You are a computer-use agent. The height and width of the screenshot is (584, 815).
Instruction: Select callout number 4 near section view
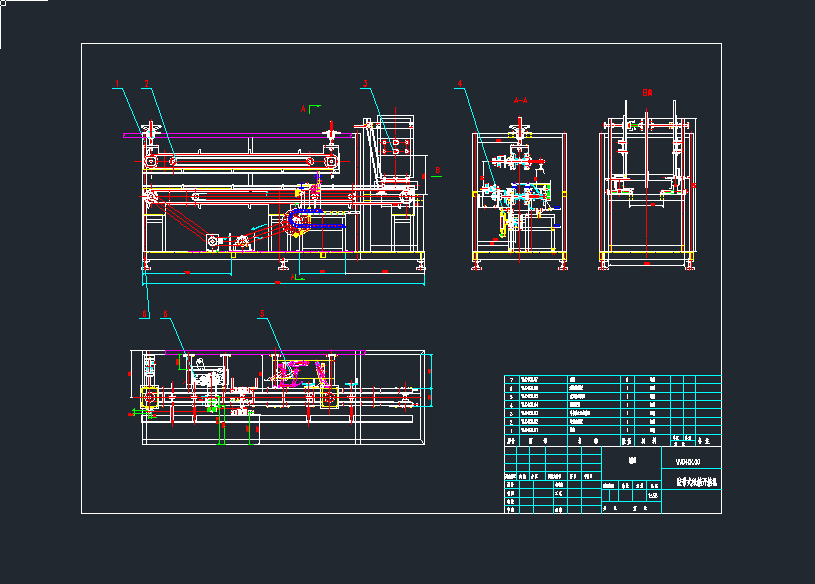click(x=460, y=84)
